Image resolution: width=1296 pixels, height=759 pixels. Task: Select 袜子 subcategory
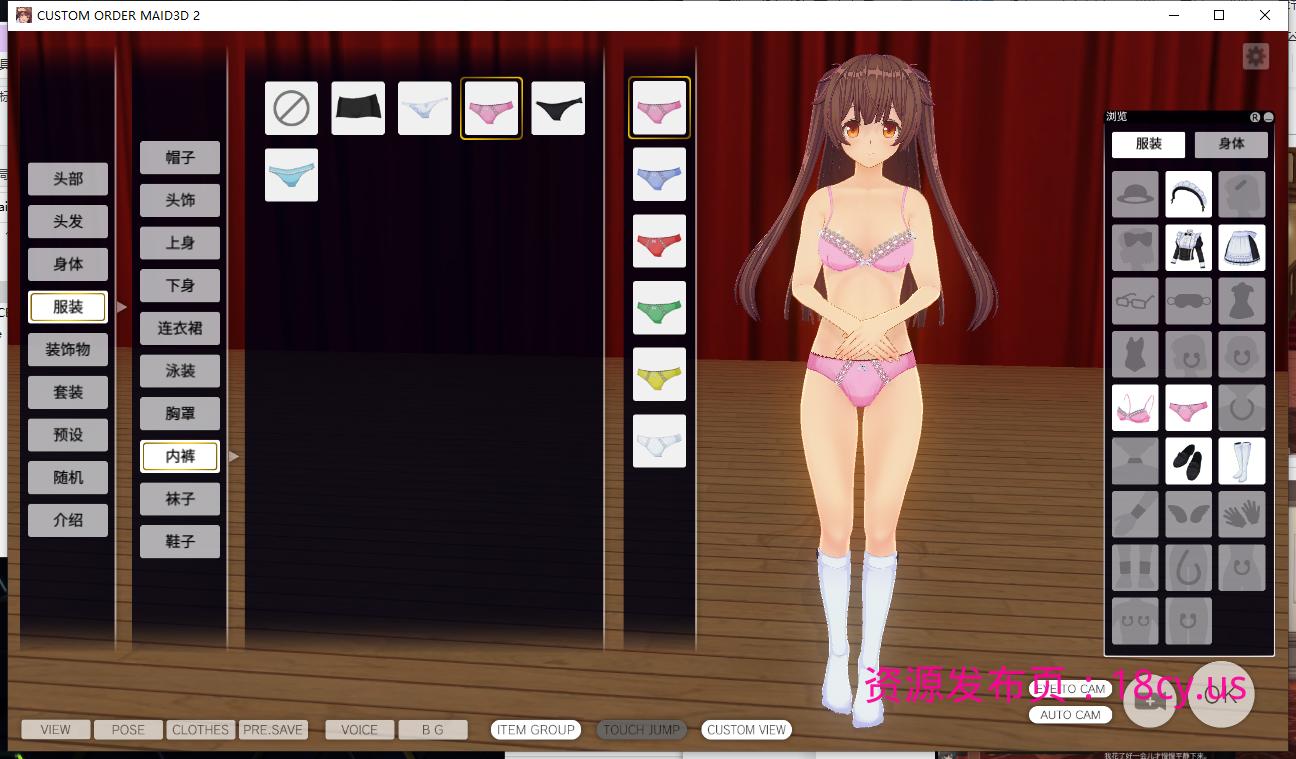(180, 499)
